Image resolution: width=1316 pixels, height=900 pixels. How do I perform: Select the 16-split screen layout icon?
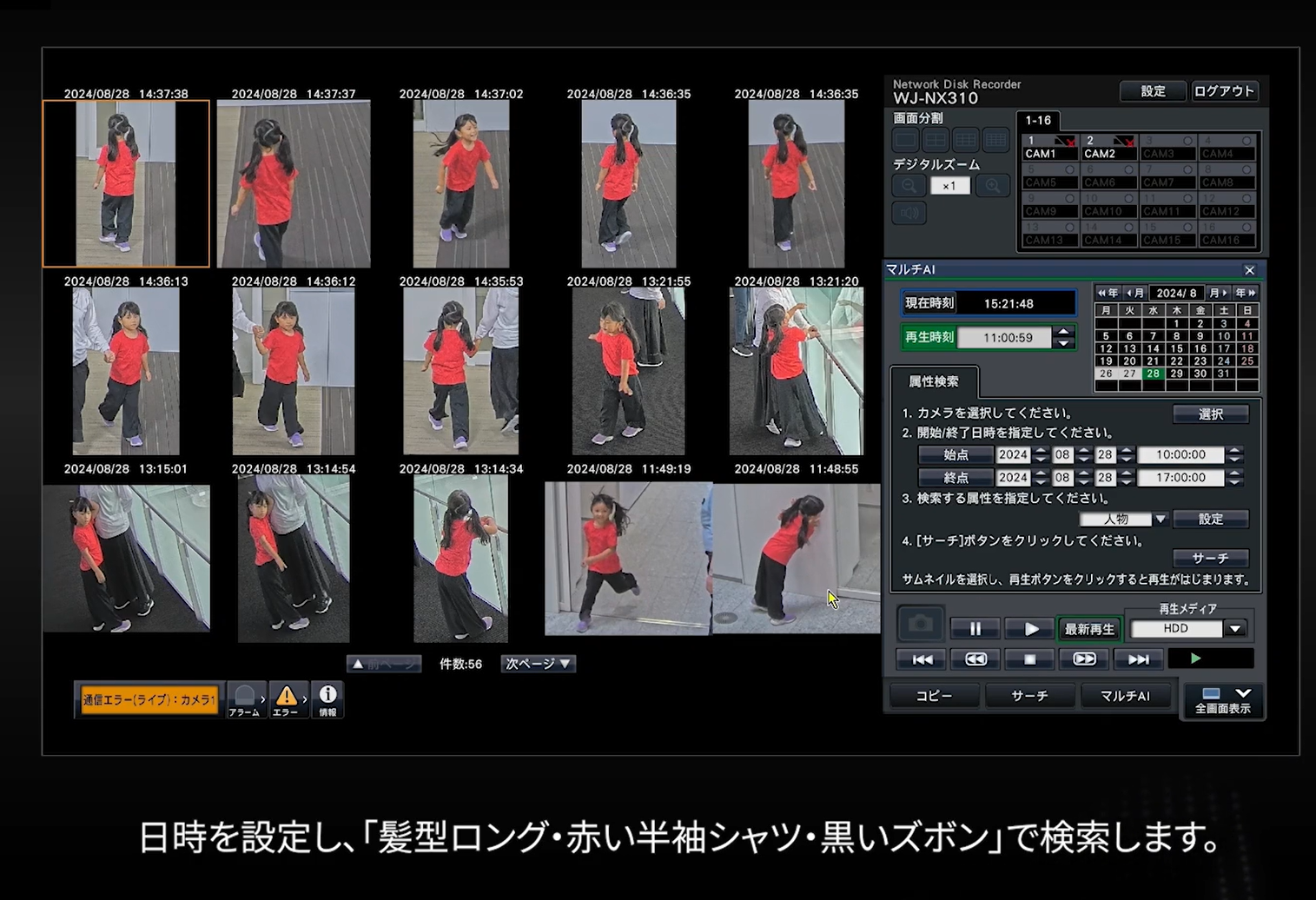[x=995, y=140]
